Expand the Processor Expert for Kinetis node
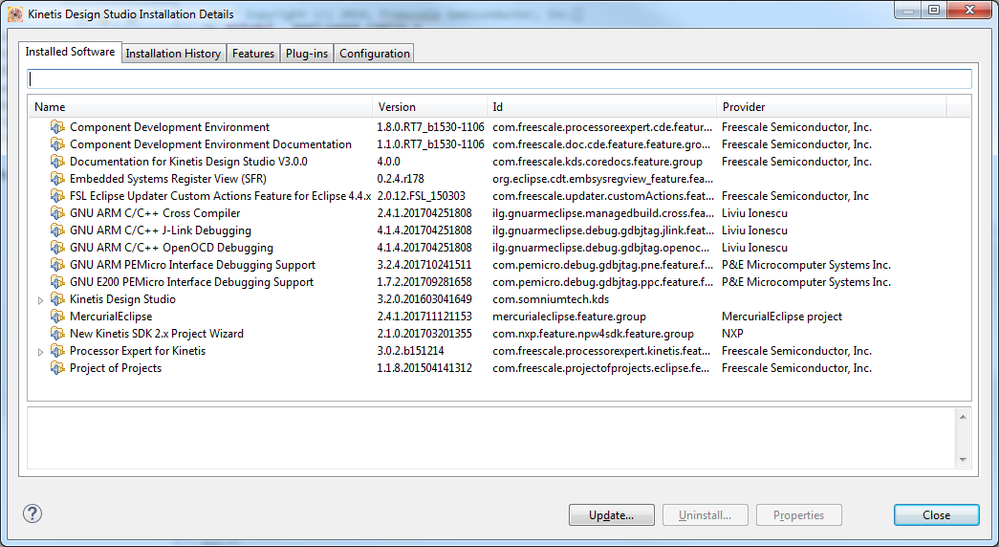 click(x=41, y=352)
